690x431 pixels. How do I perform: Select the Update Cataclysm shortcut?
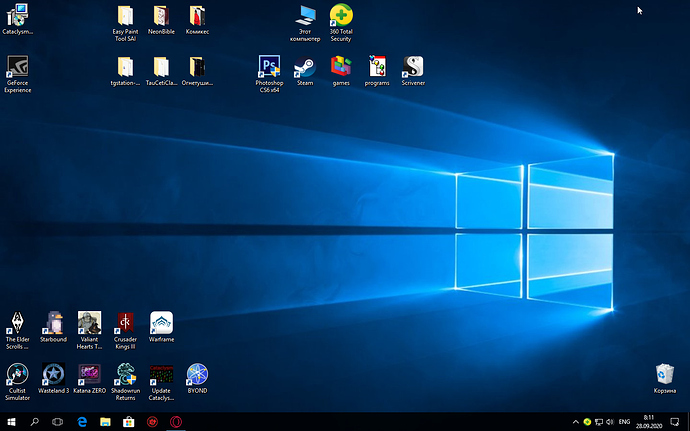coord(161,382)
